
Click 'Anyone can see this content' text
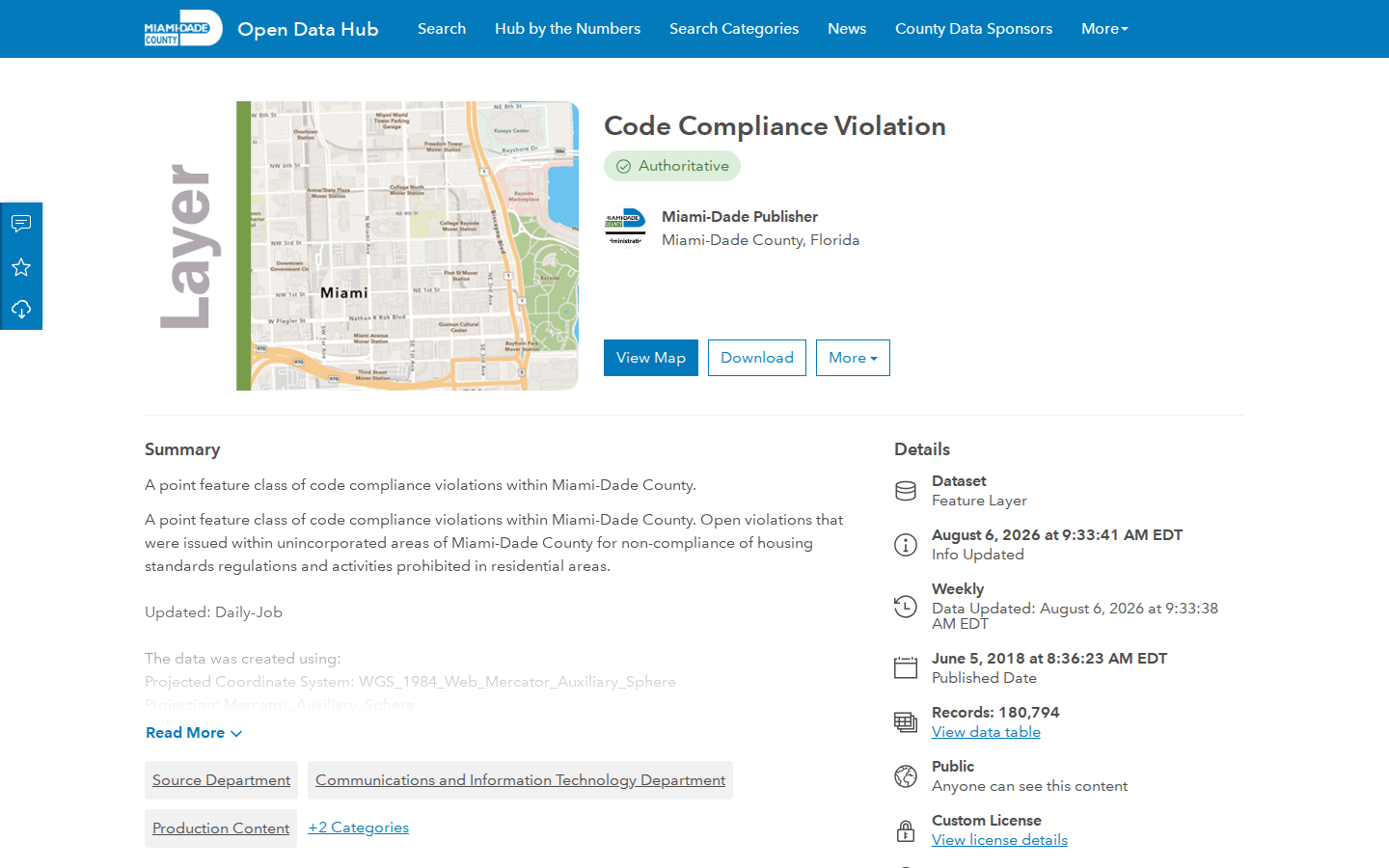1029,786
